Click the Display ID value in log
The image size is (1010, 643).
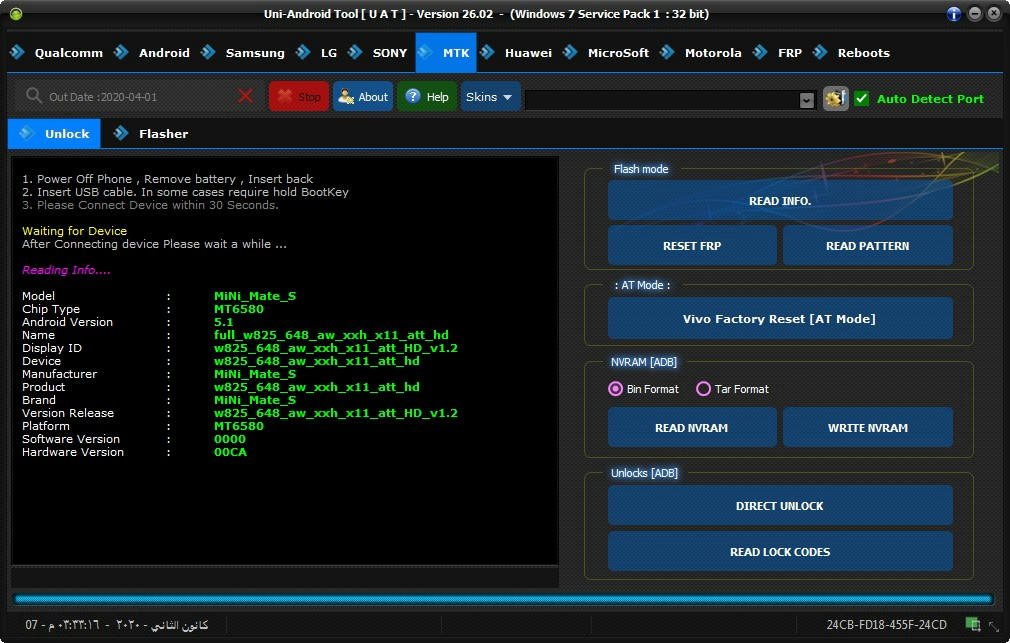point(336,348)
